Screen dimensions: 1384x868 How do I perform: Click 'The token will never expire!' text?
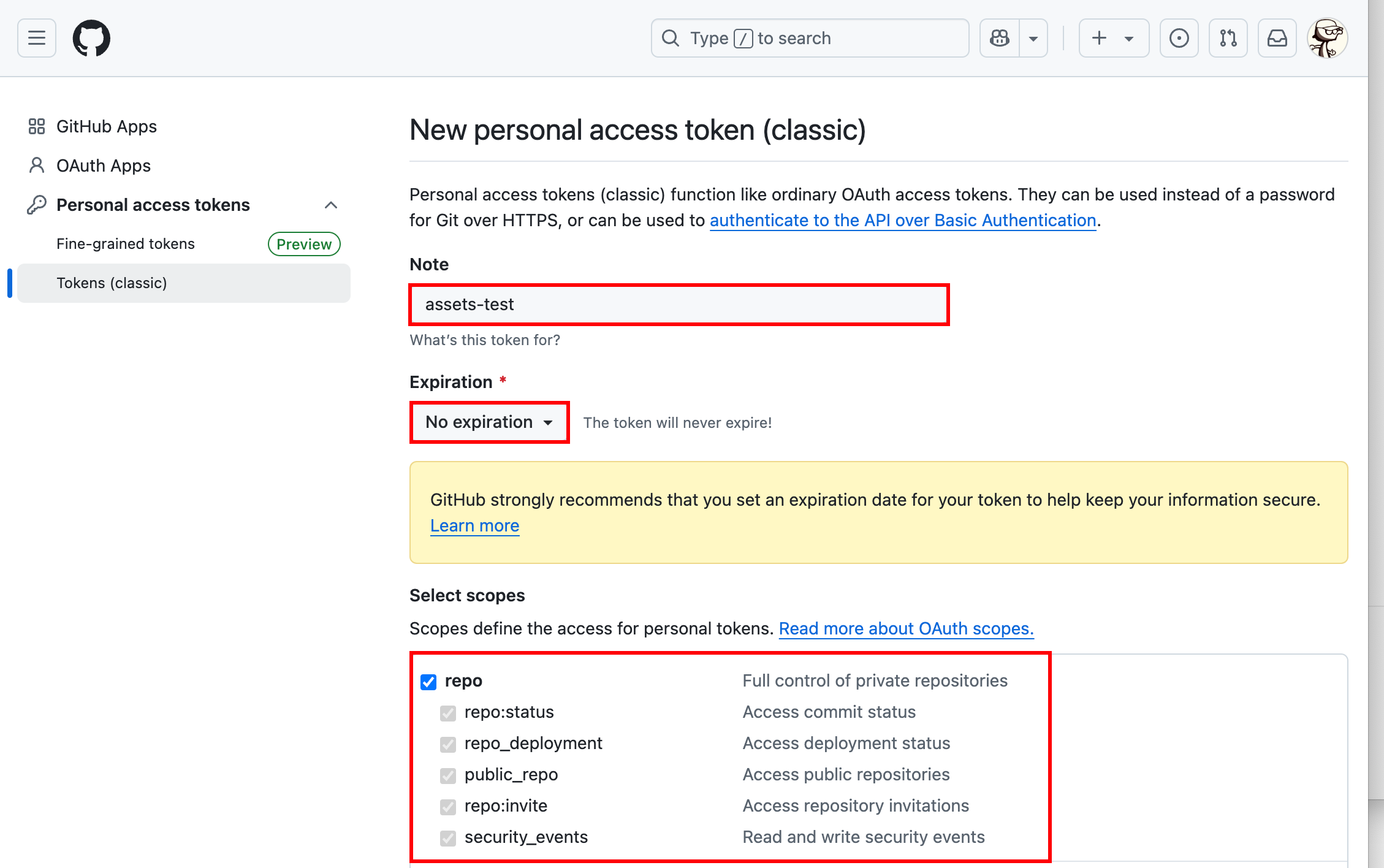677,423
